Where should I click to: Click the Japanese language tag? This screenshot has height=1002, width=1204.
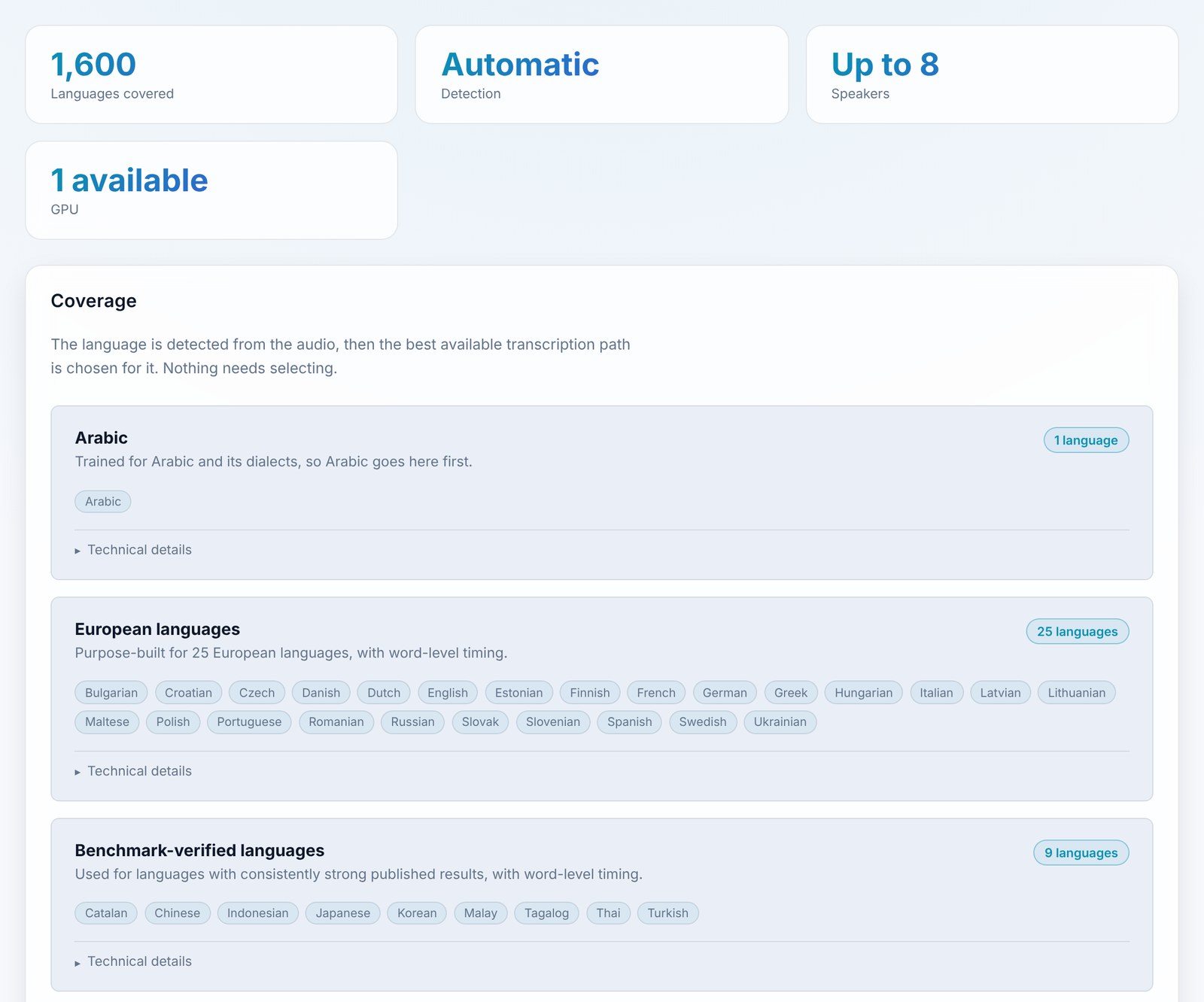click(343, 913)
